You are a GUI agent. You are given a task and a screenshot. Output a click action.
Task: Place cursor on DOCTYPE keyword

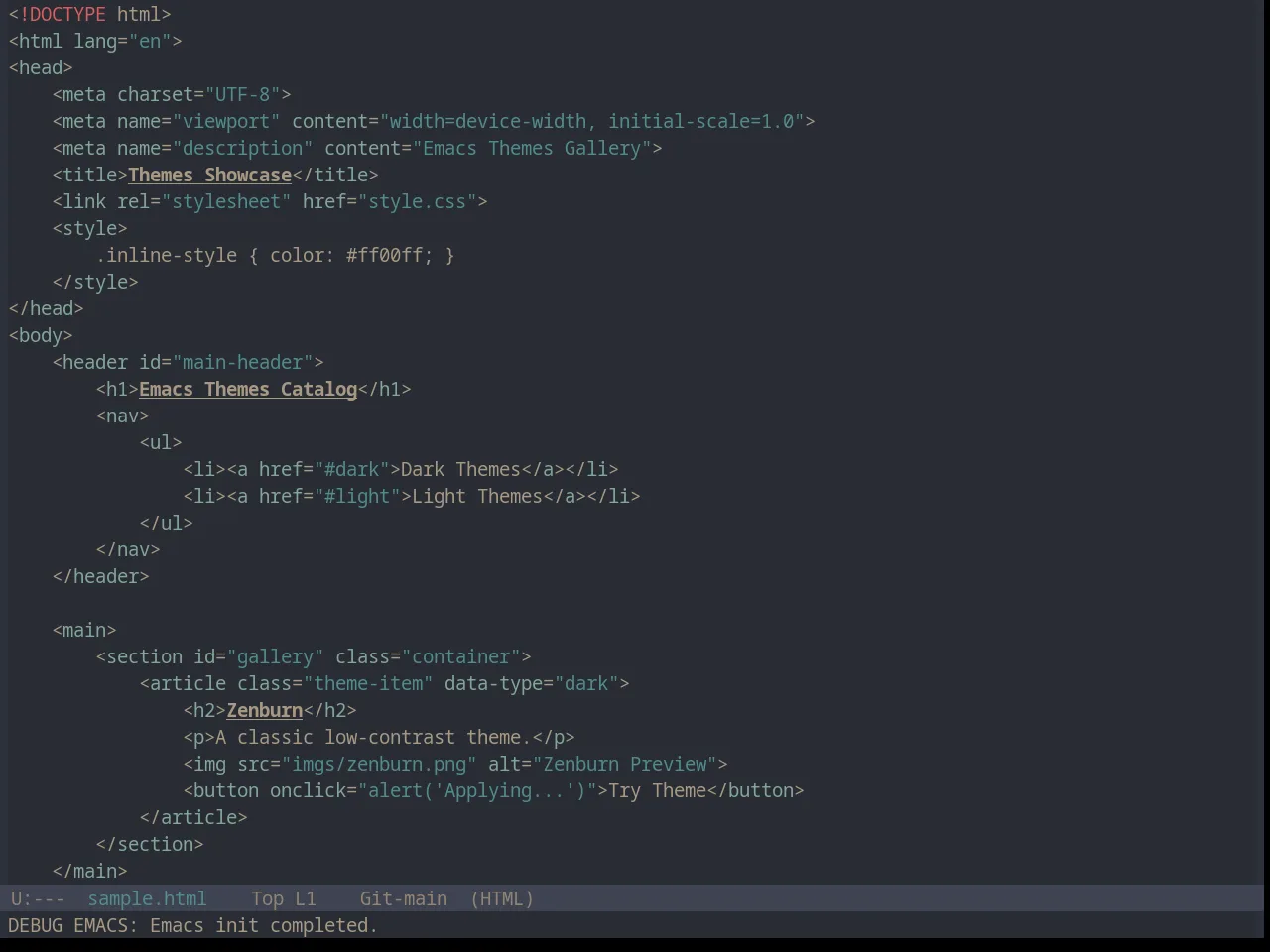[x=67, y=14]
